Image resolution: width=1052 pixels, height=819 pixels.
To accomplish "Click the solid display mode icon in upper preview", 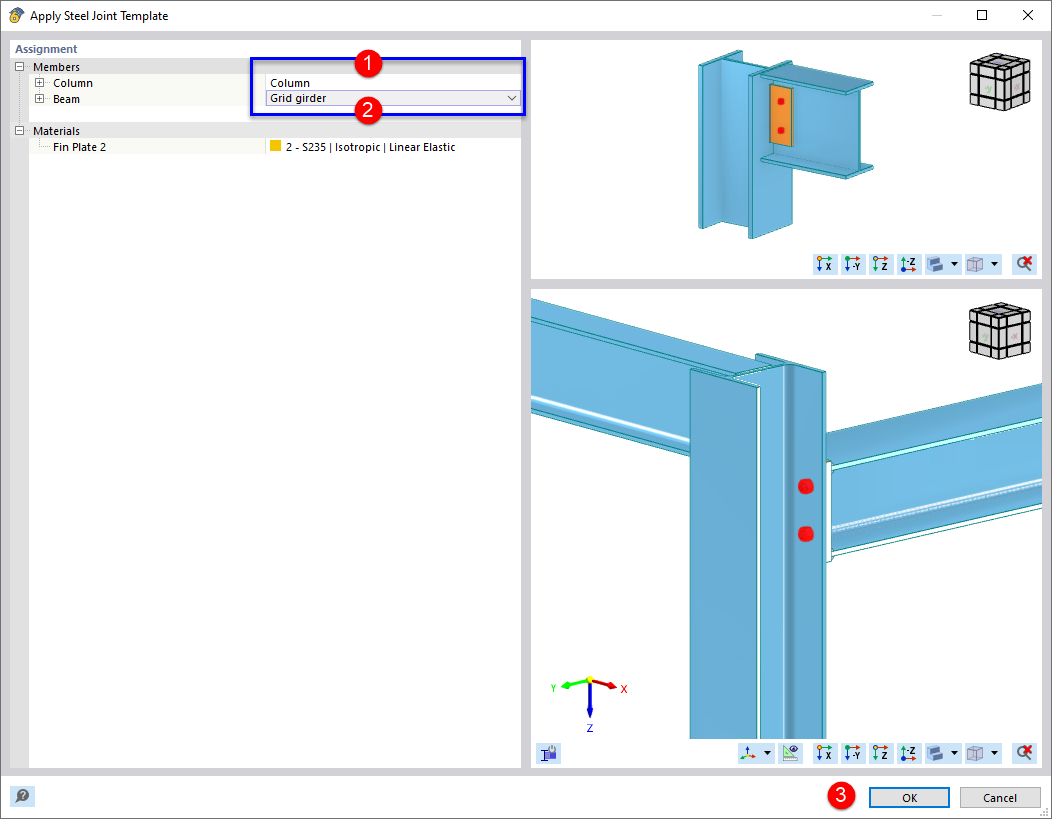I will coord(935,264).
